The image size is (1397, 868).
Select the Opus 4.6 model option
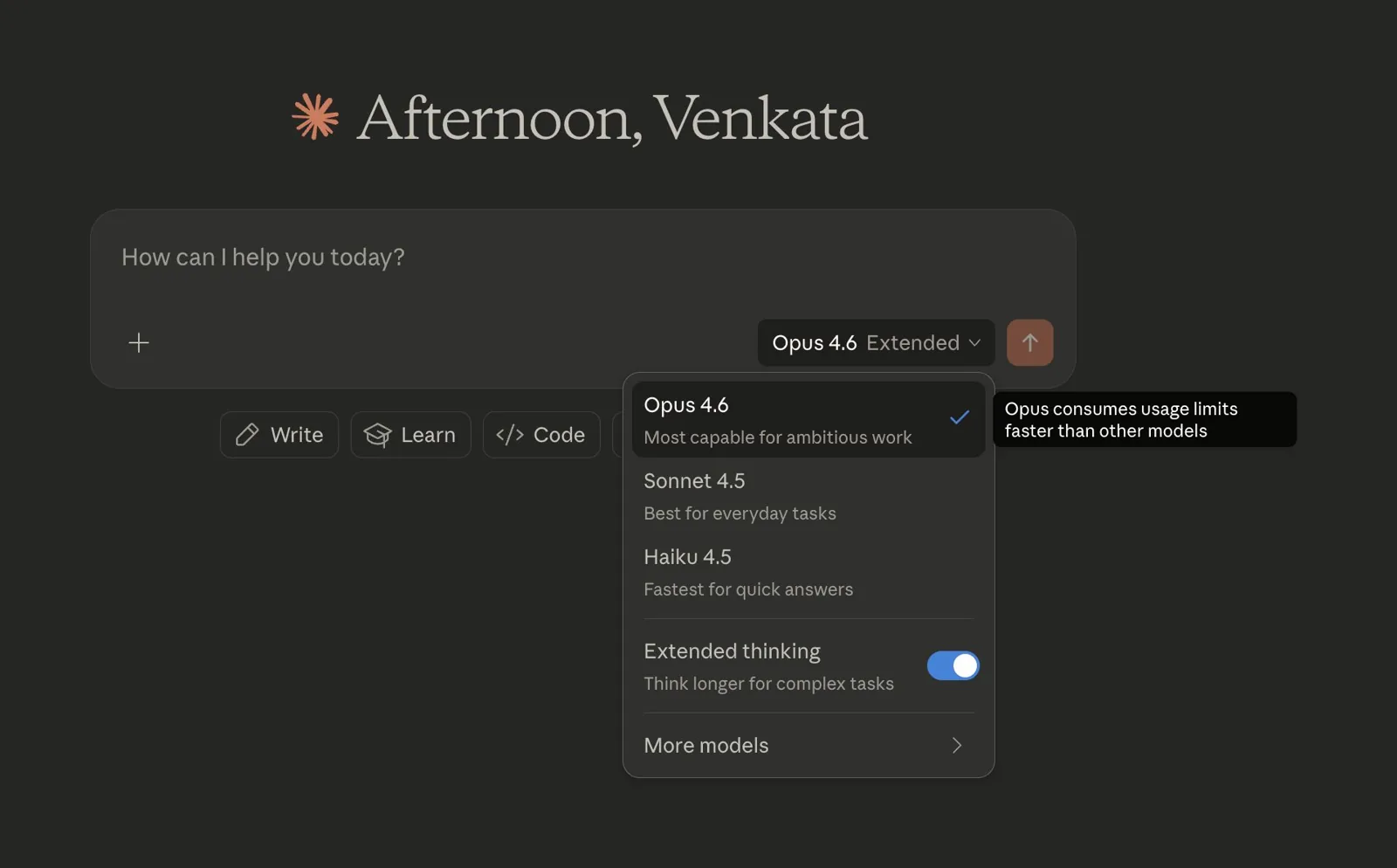point(809,419)
